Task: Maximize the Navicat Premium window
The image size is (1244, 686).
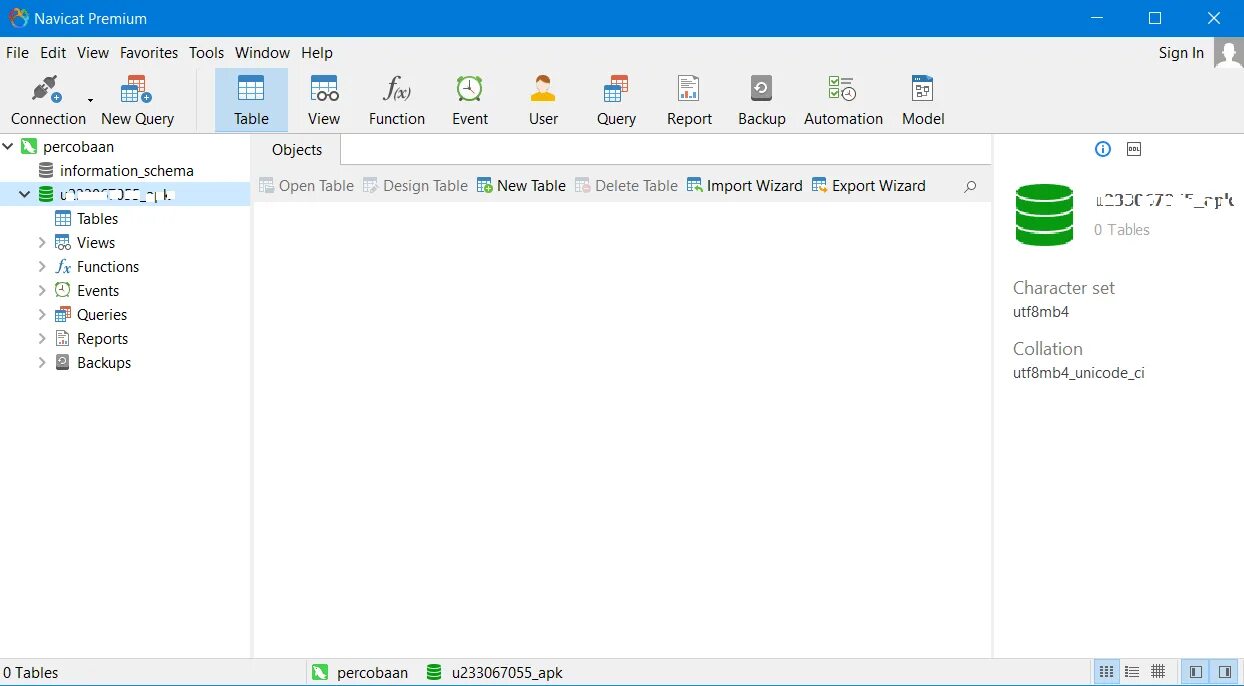Action: tap(1155, 18)
